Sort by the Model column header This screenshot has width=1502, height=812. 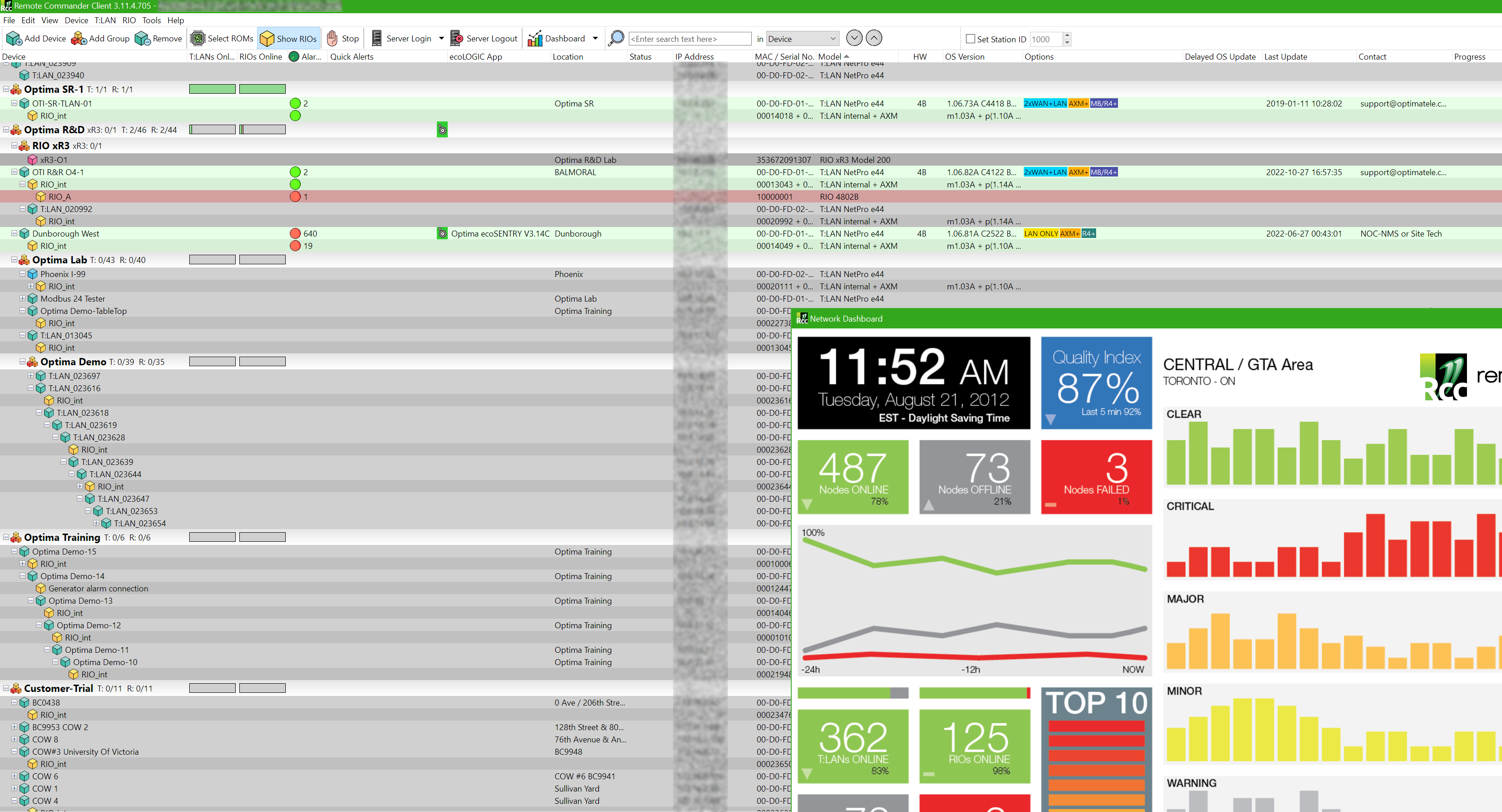coord(856,56)
